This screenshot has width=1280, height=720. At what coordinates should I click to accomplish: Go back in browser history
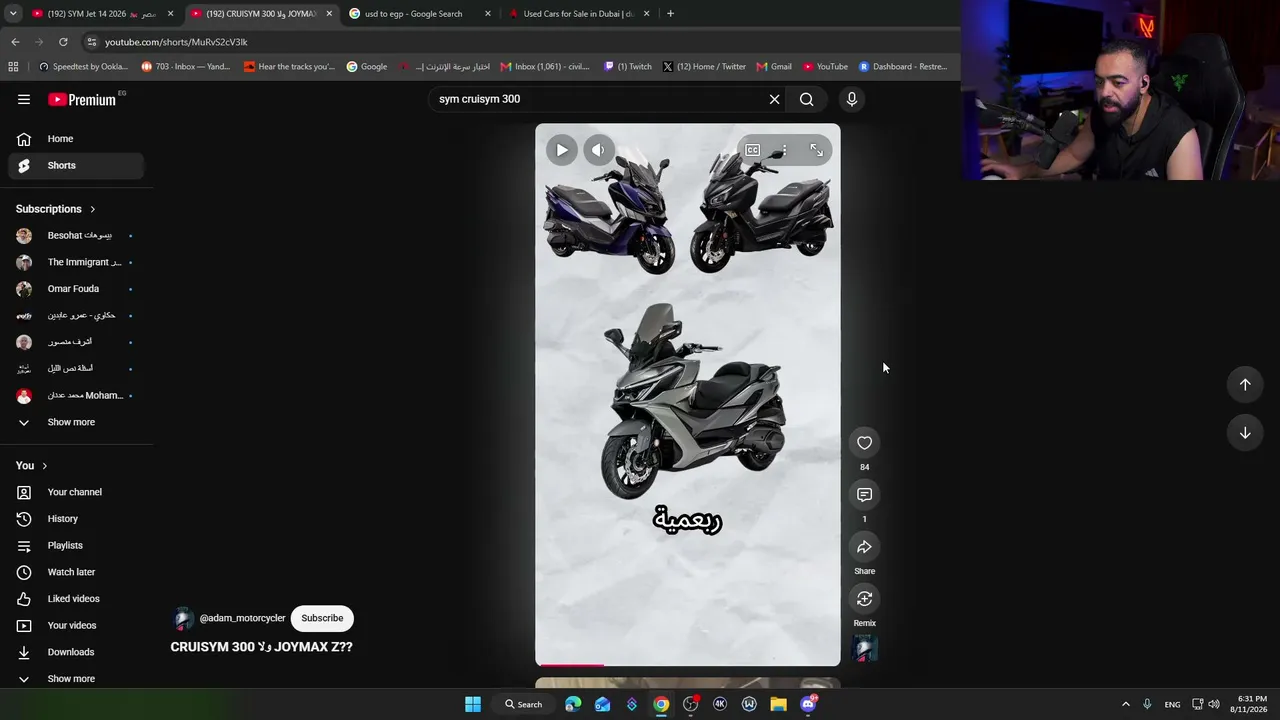click(15, 42)
